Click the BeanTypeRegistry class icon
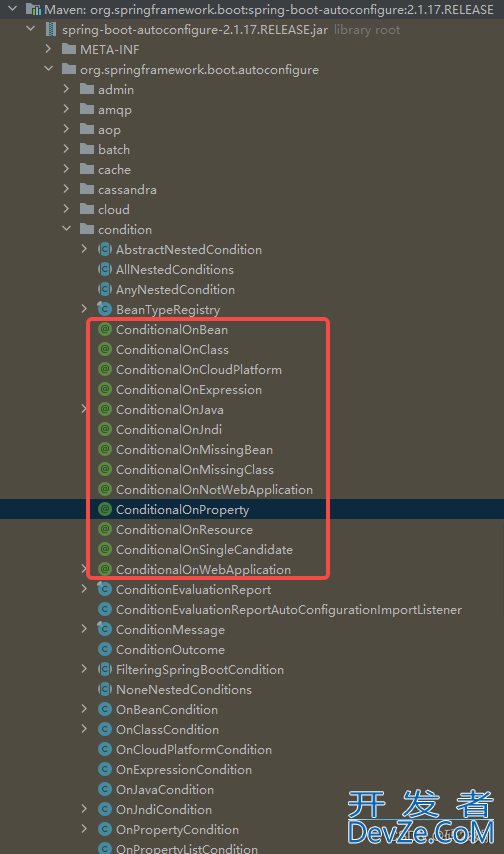The height and width of the screenshot is (854, 504). pos(105,309)
